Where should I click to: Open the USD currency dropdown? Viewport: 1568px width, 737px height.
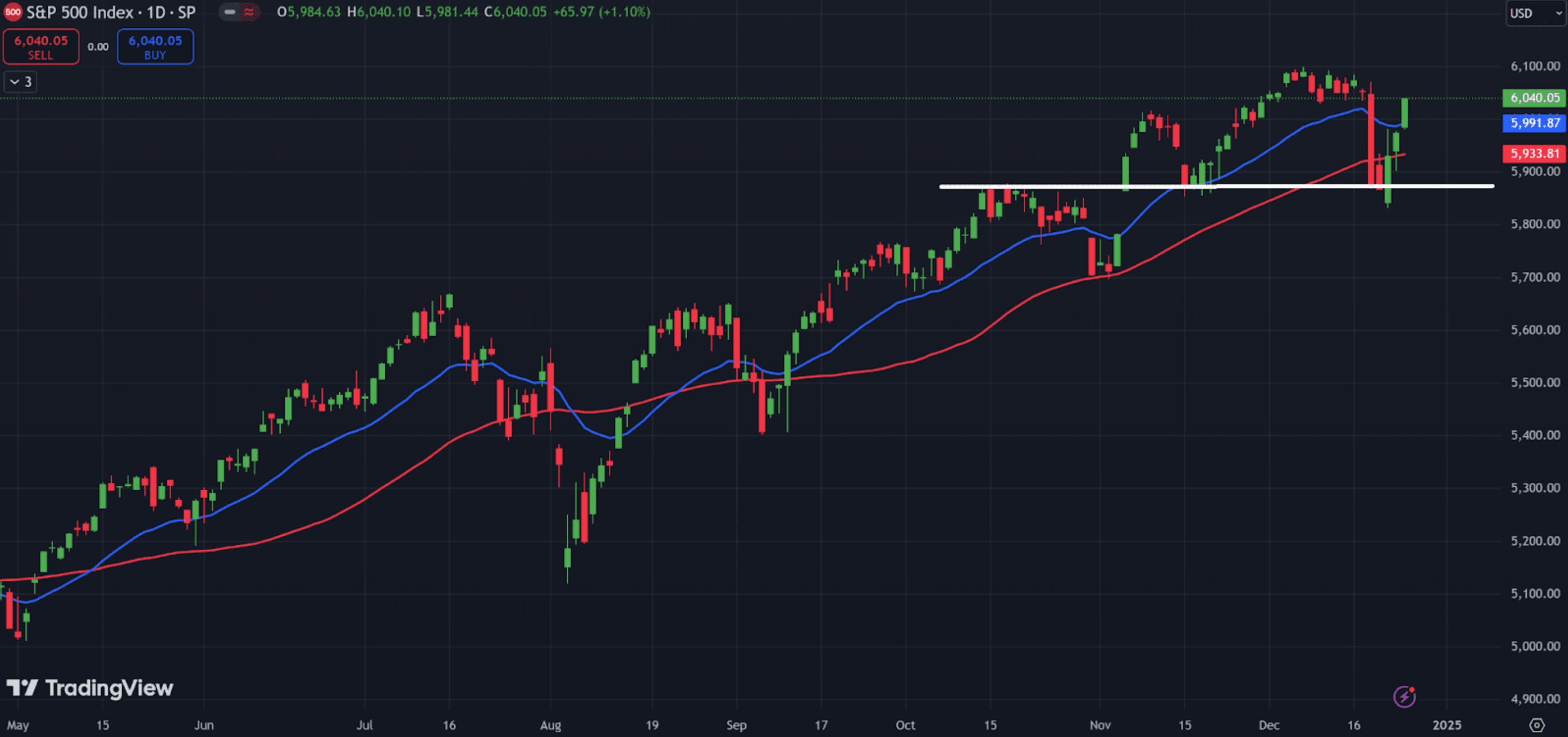(1535, 13)
